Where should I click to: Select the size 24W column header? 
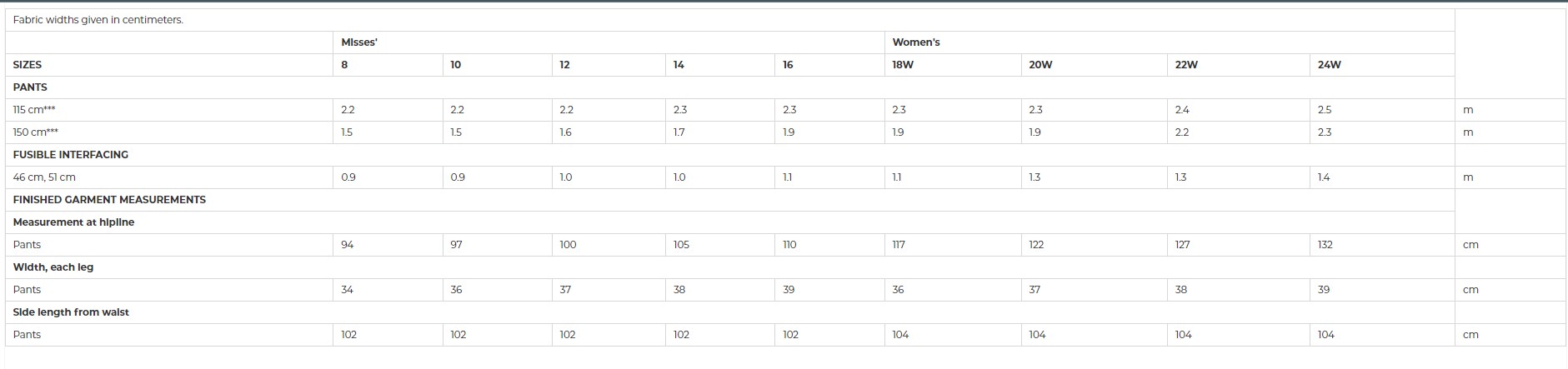tap(1330, 65)
